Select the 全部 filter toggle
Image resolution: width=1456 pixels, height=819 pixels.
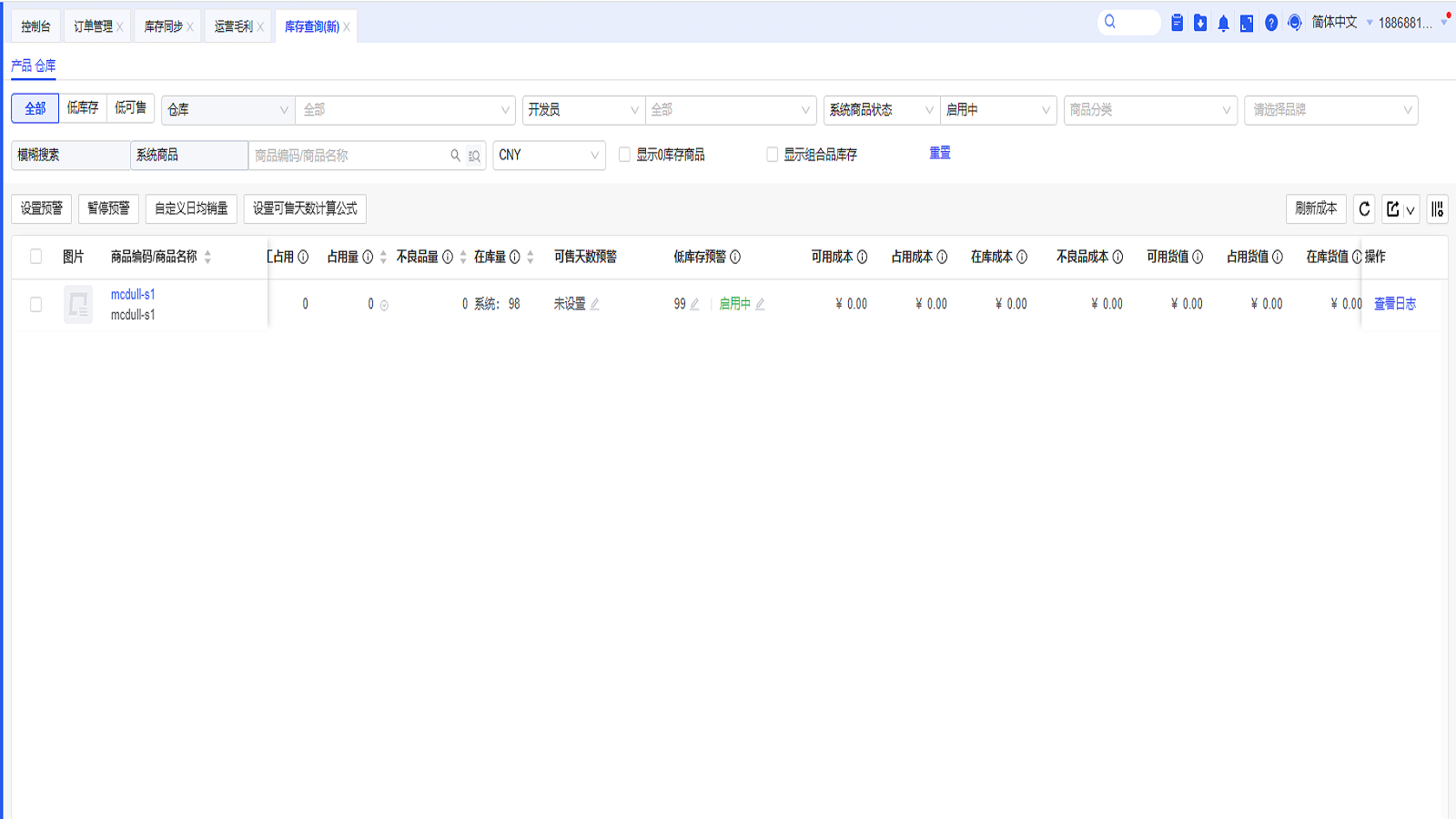[x=35, y=108]
